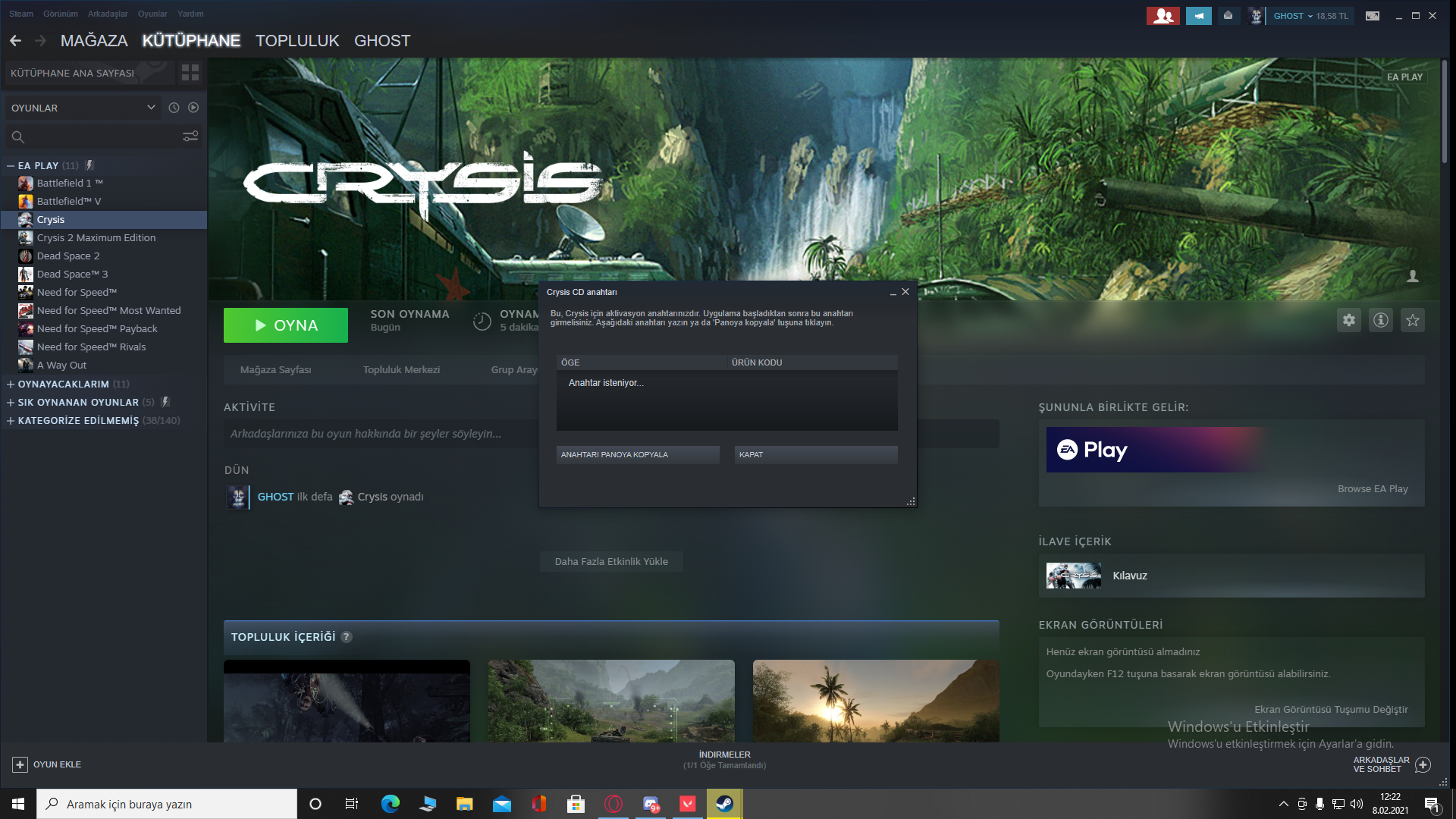This screenshot has width=1456, height=819.
Task: Expand the OYNAYACAKLARIM category
Action: coord(11,384)
